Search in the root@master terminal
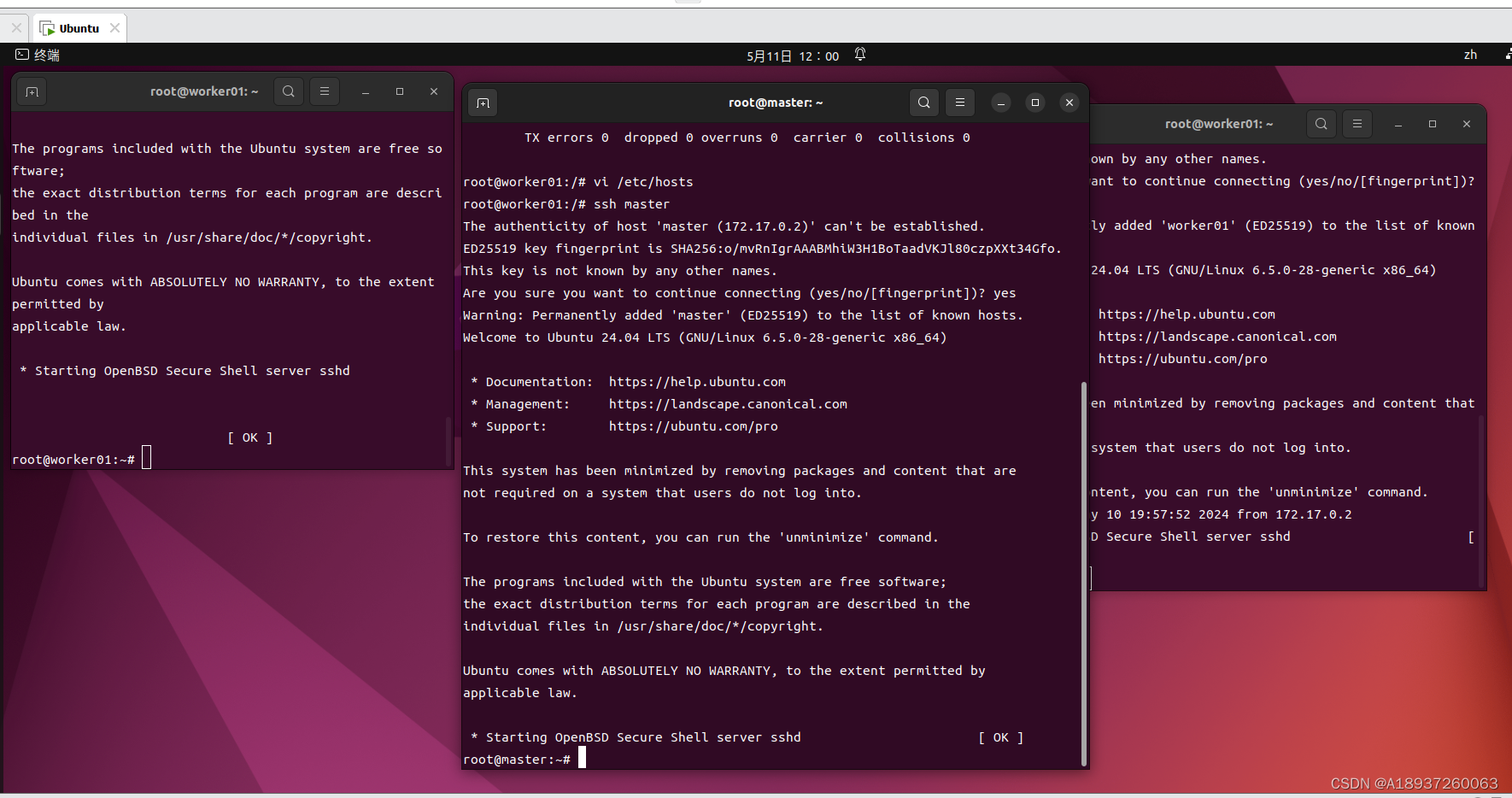Viewport: 1512px width, 798px height. pos(923,103)
